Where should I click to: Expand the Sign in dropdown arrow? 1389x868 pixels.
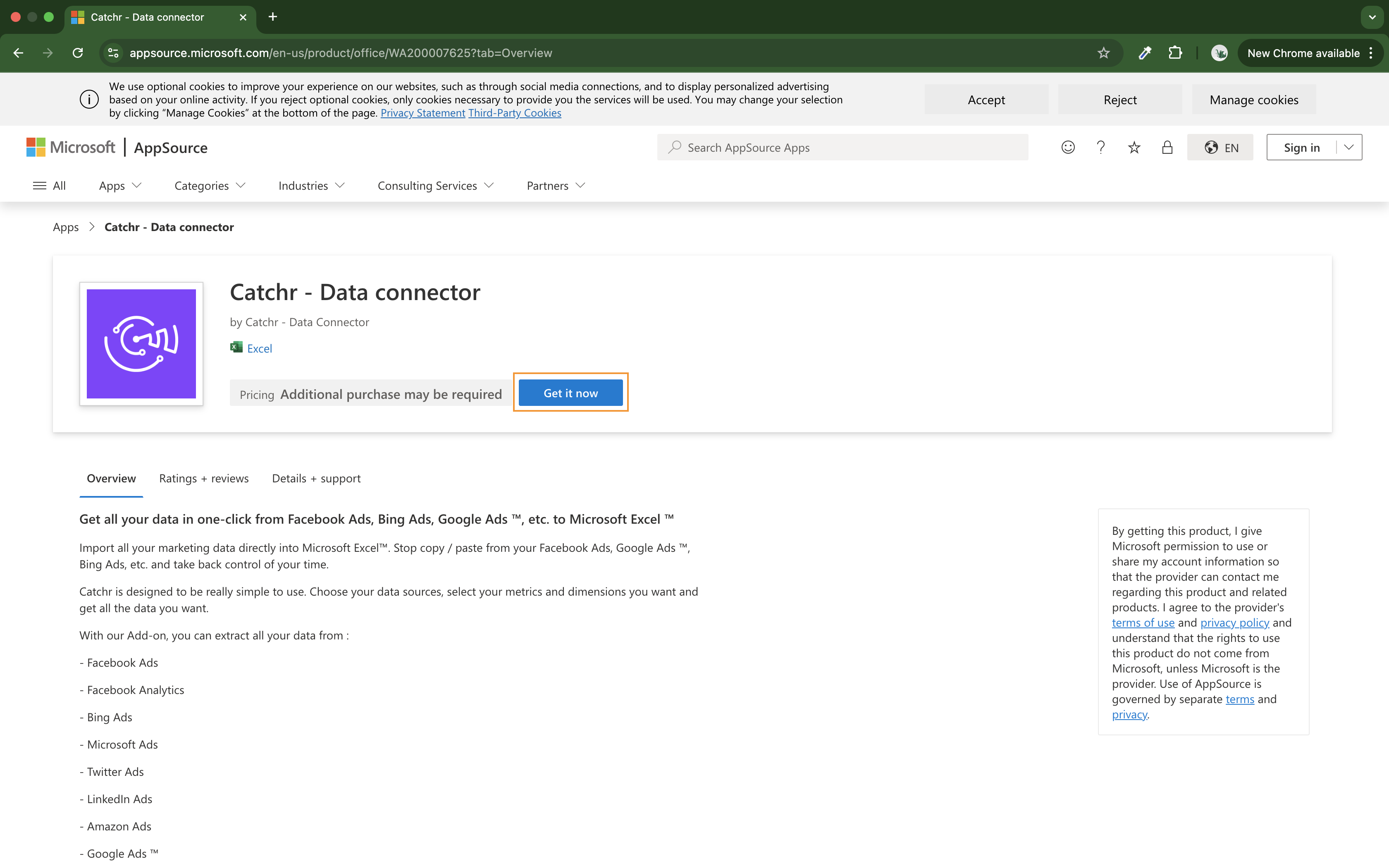coord(1349,148)
